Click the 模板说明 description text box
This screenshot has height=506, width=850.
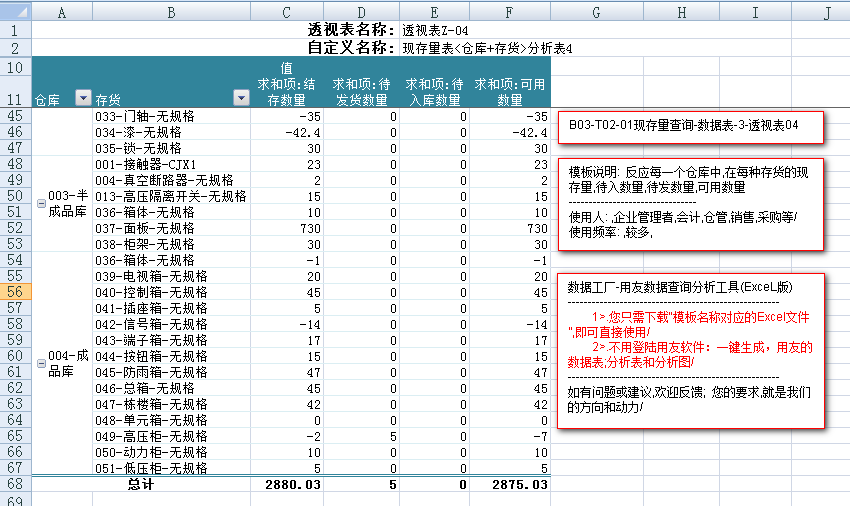point(690,203)
